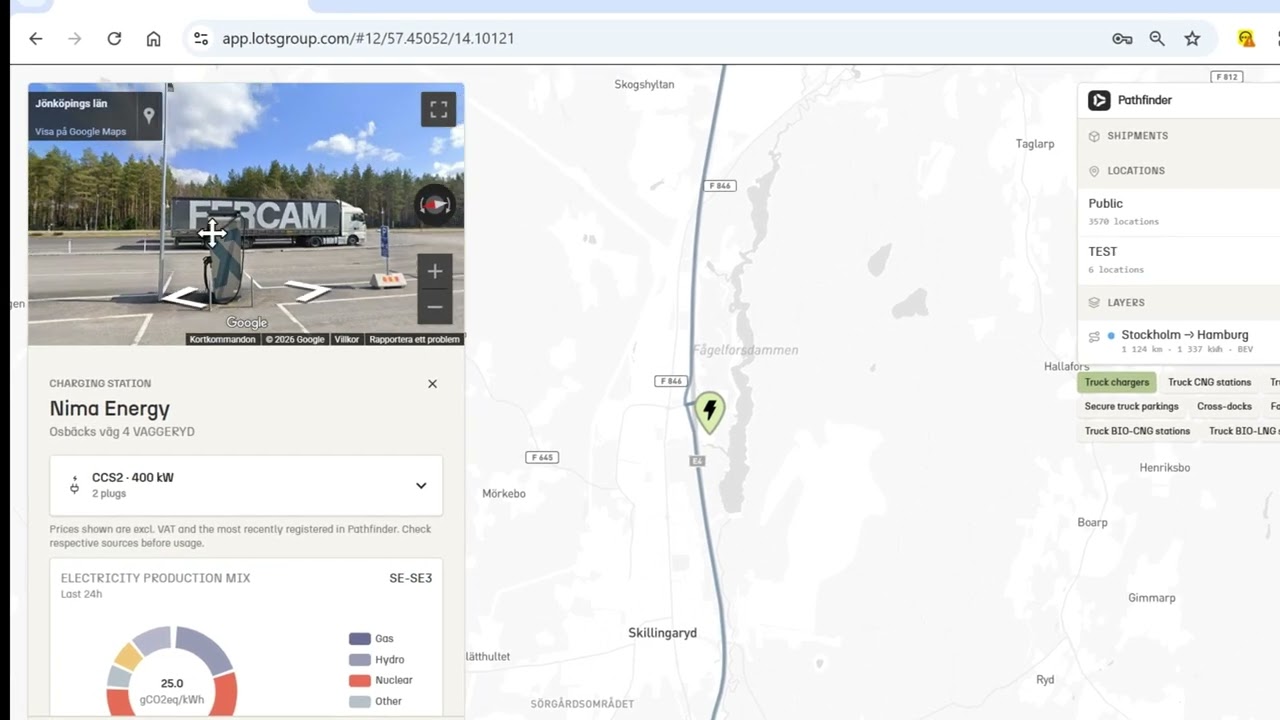Expand the CCS2 400 kW plug details
This screenshot has width=1280, height=720.
[421, 486]
